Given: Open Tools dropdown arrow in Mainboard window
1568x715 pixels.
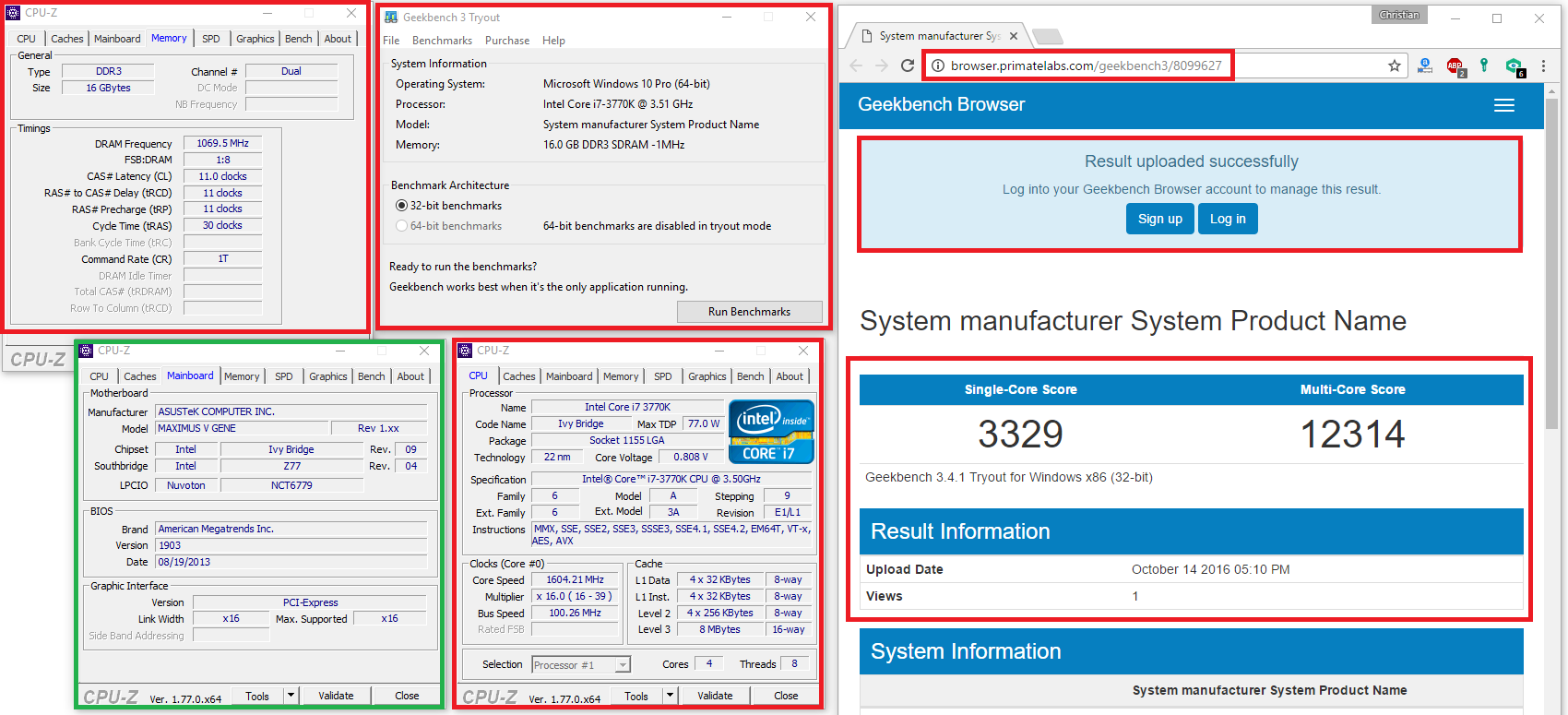Looking at the screenshot, I should [291, 696].
